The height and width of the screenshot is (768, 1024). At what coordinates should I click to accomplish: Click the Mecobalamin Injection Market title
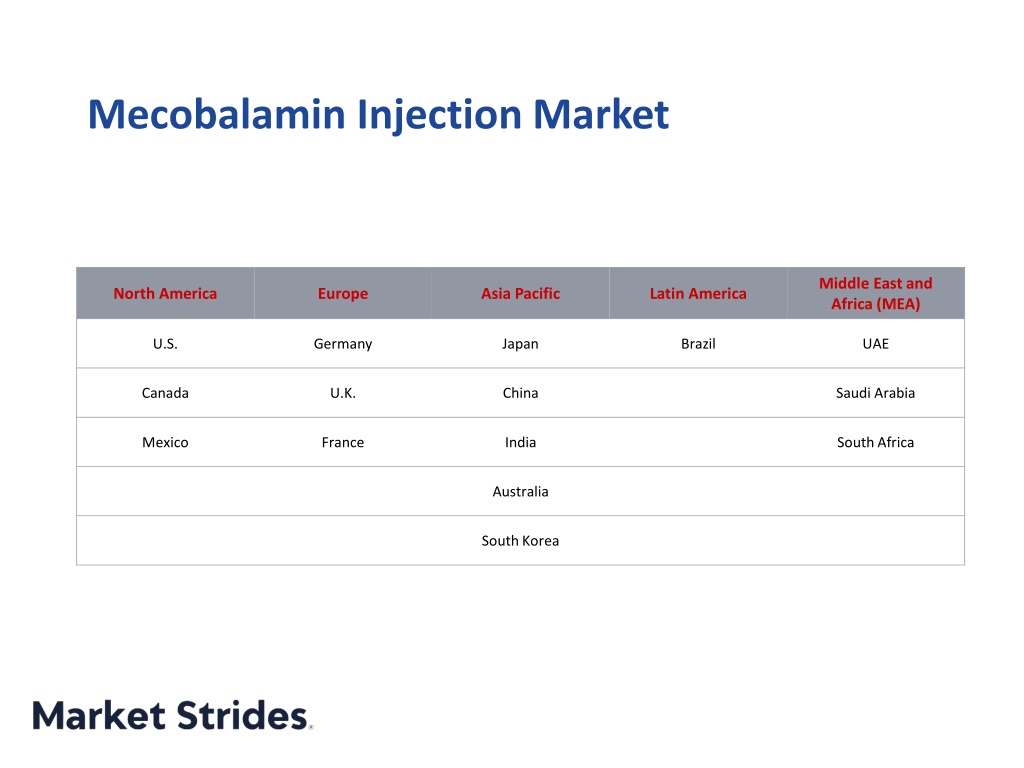pyautogui.click(x=378, y=115)
